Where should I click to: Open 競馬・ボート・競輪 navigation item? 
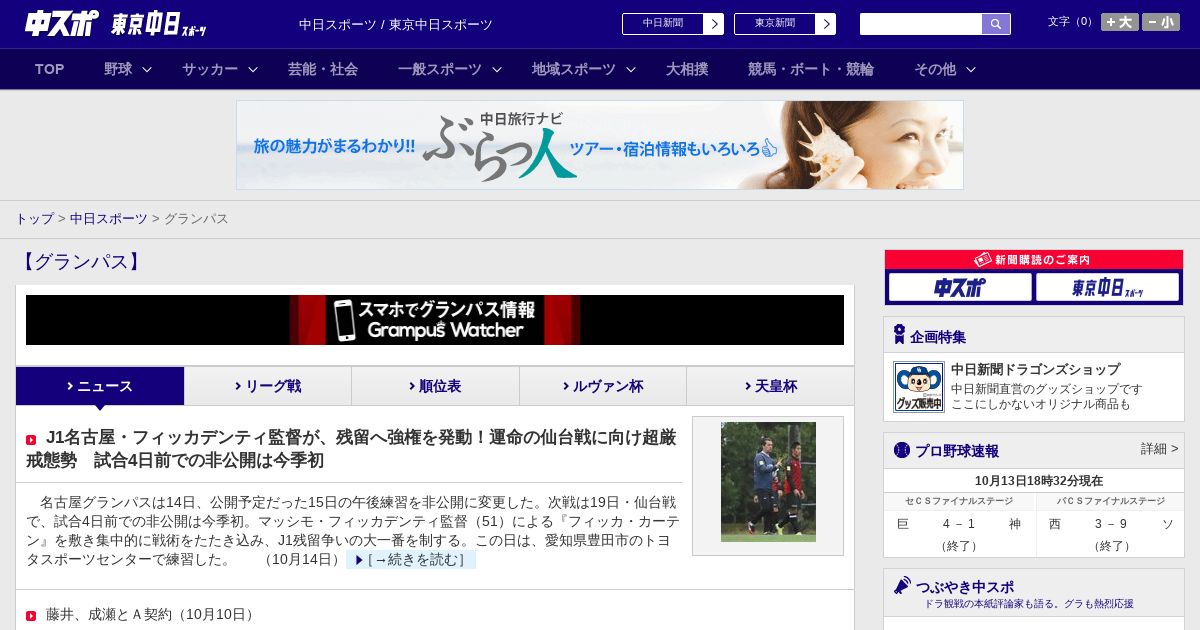811,69
